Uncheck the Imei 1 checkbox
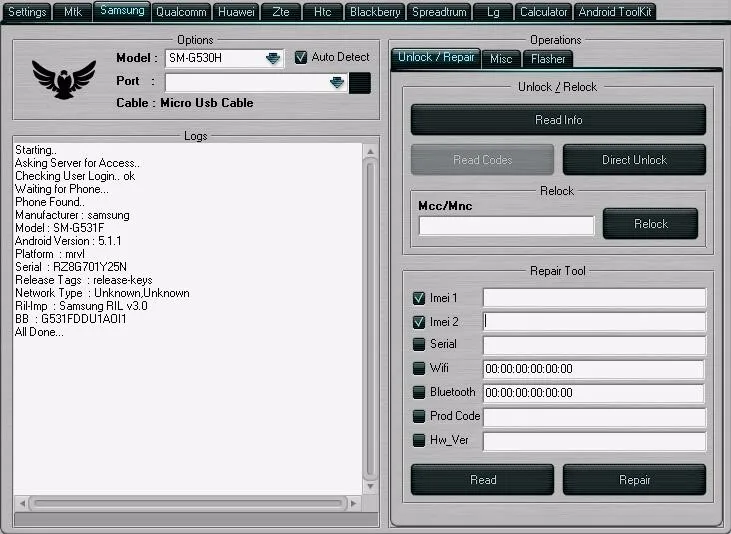The width and height of the screenshot is (731, 534). pyautogui.click(x=419, y=298)
